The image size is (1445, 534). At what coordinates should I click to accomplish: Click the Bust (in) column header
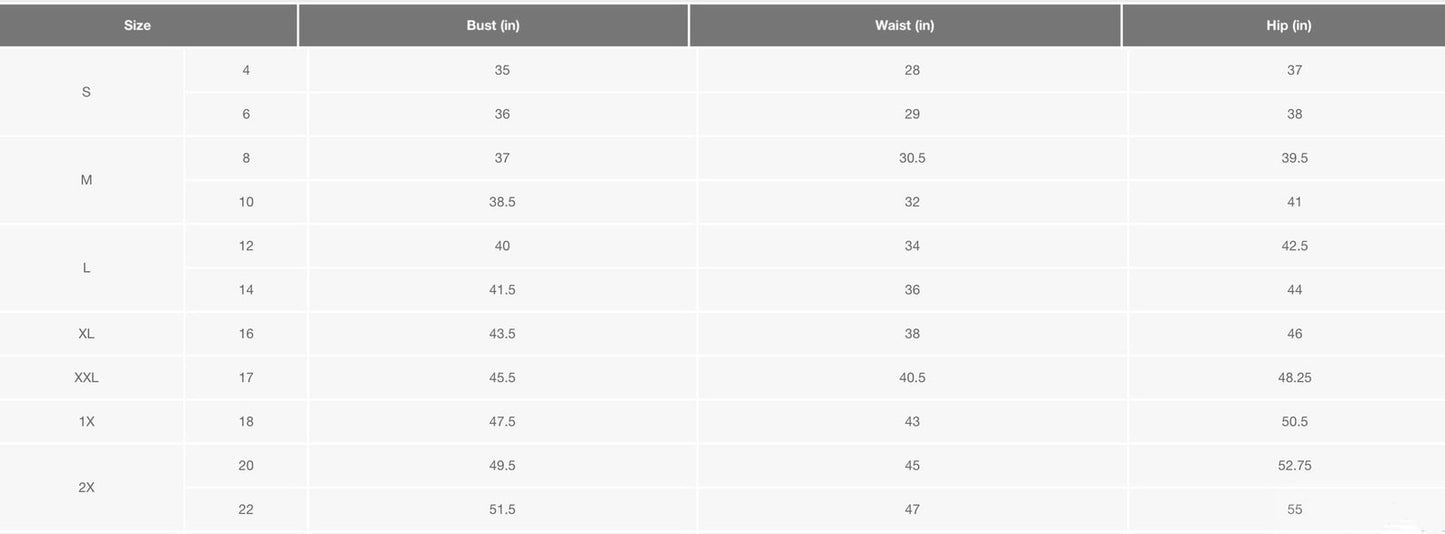point(493,26)
